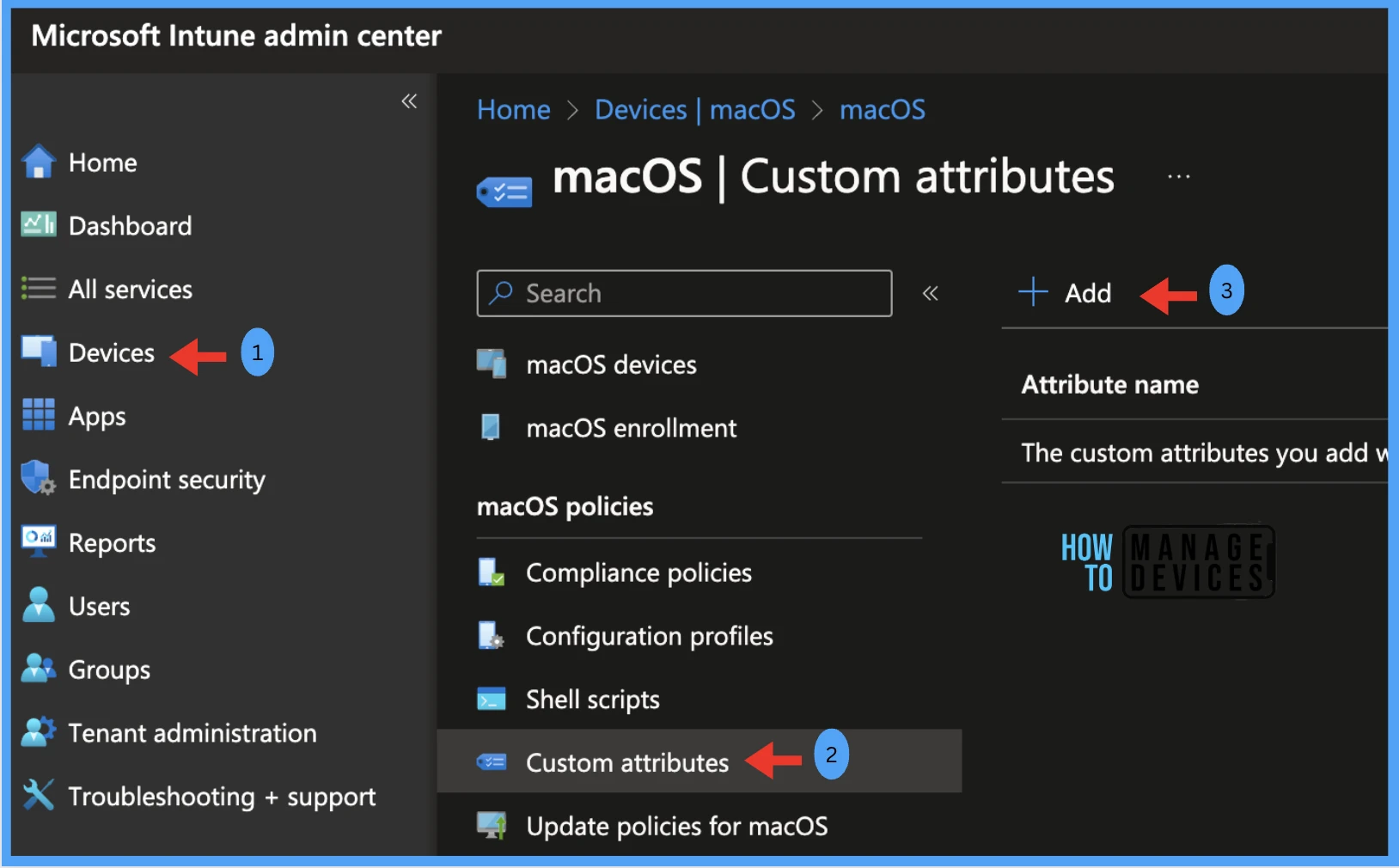Click the Troubleshooting wrench icon
Image resolution: width=1399 pixels, height=868 pixels.
point(38,794)
